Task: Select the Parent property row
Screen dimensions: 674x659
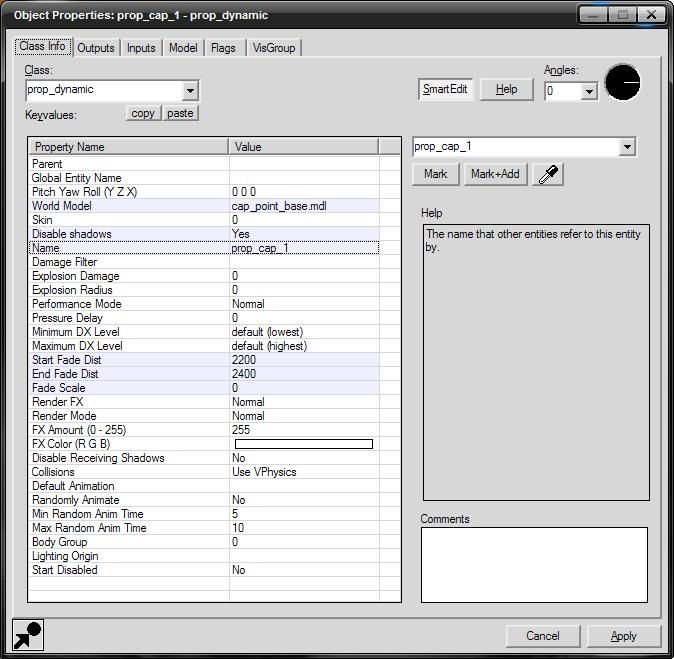Action: click(204, 164)
